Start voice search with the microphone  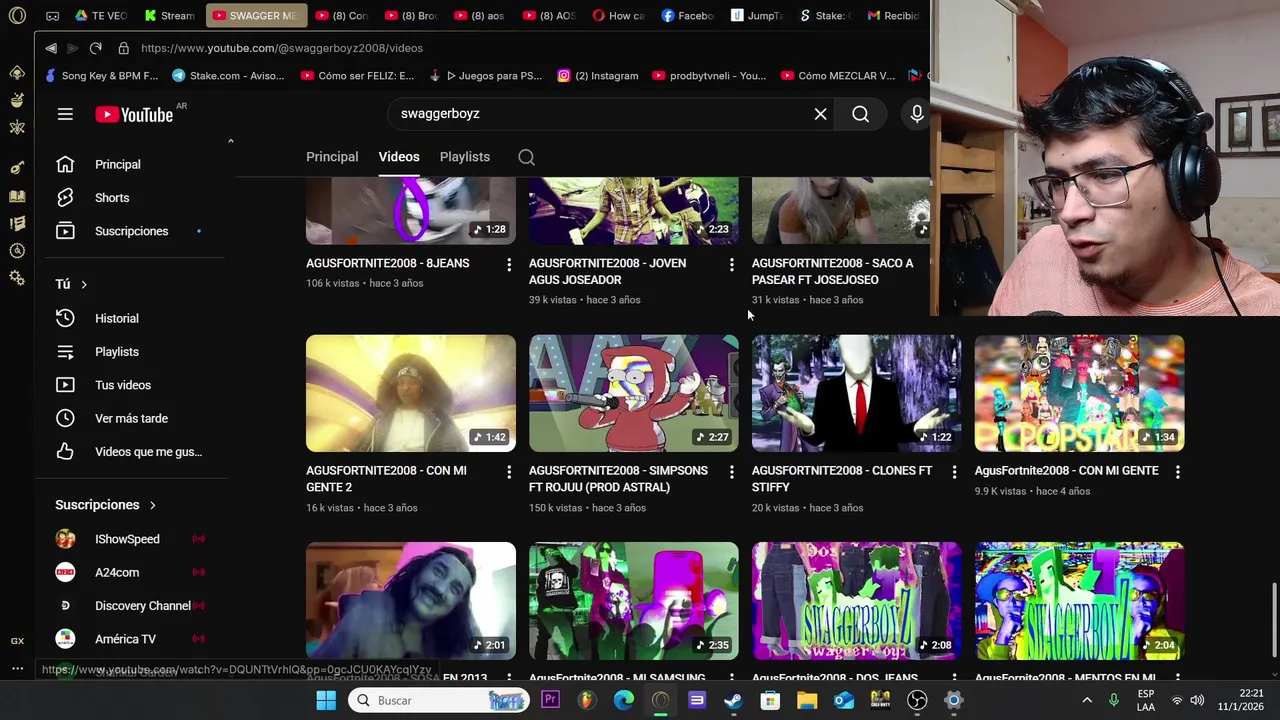tap(916, 114)
